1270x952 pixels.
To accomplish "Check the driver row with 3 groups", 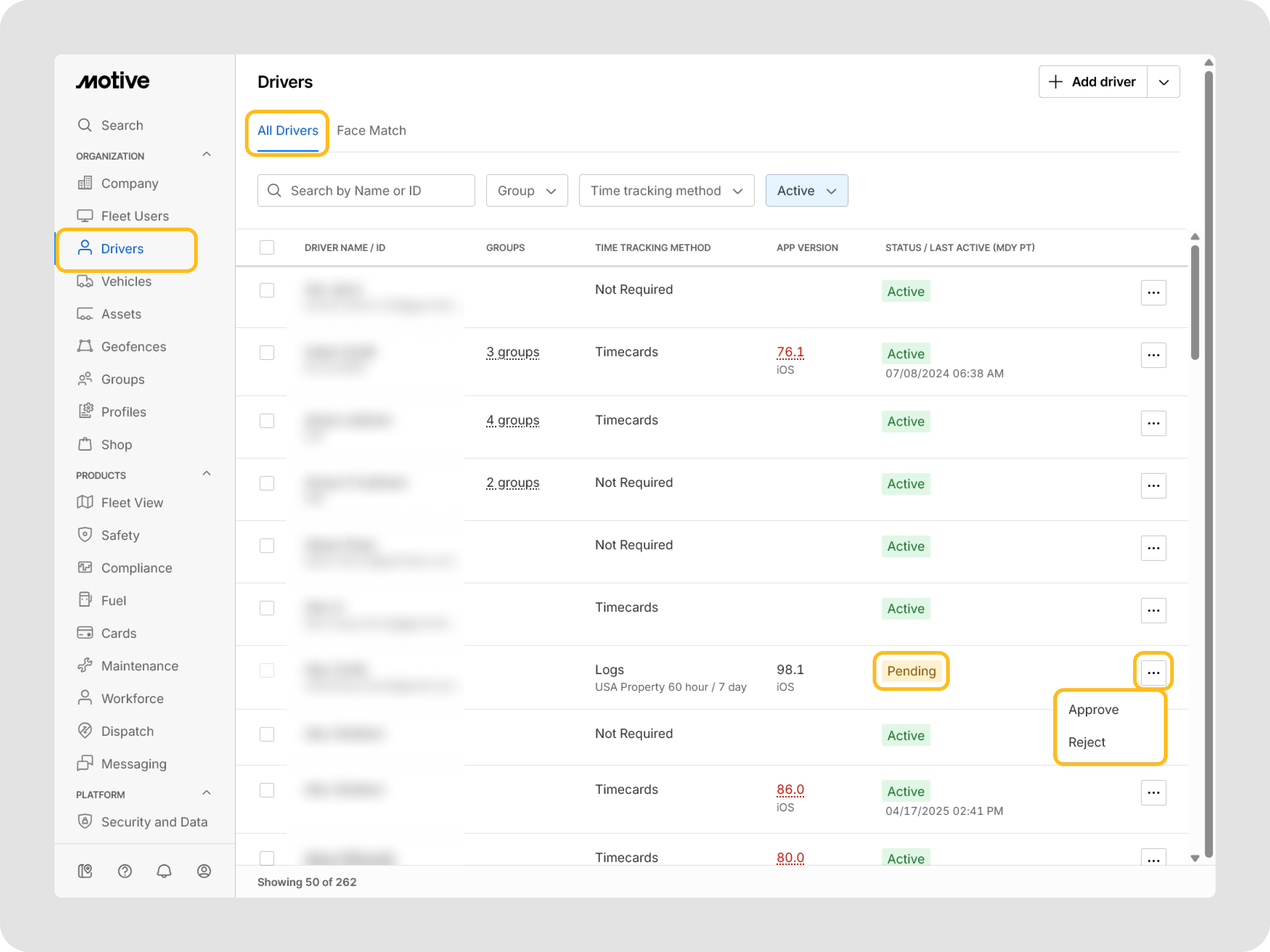I will [x=267, y=352].
